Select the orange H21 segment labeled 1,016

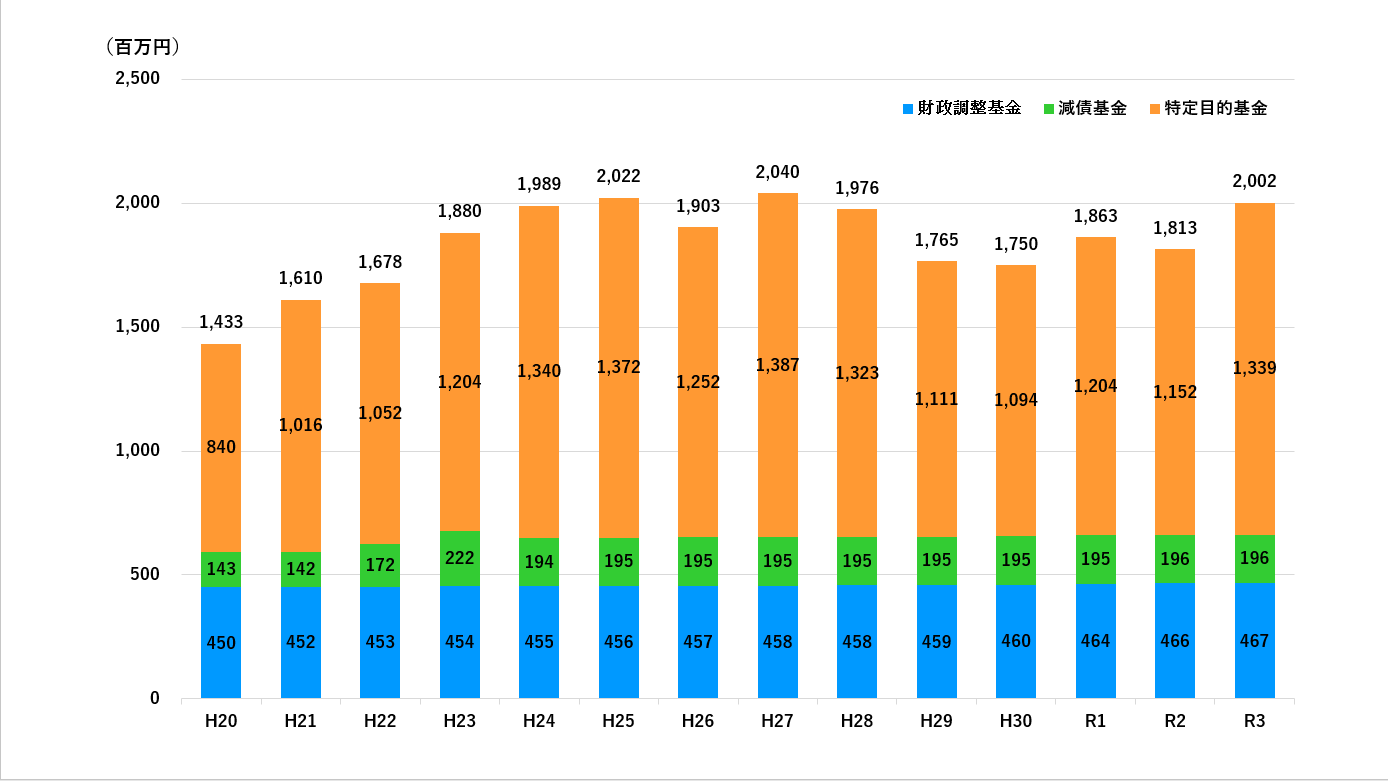(301, 426)
